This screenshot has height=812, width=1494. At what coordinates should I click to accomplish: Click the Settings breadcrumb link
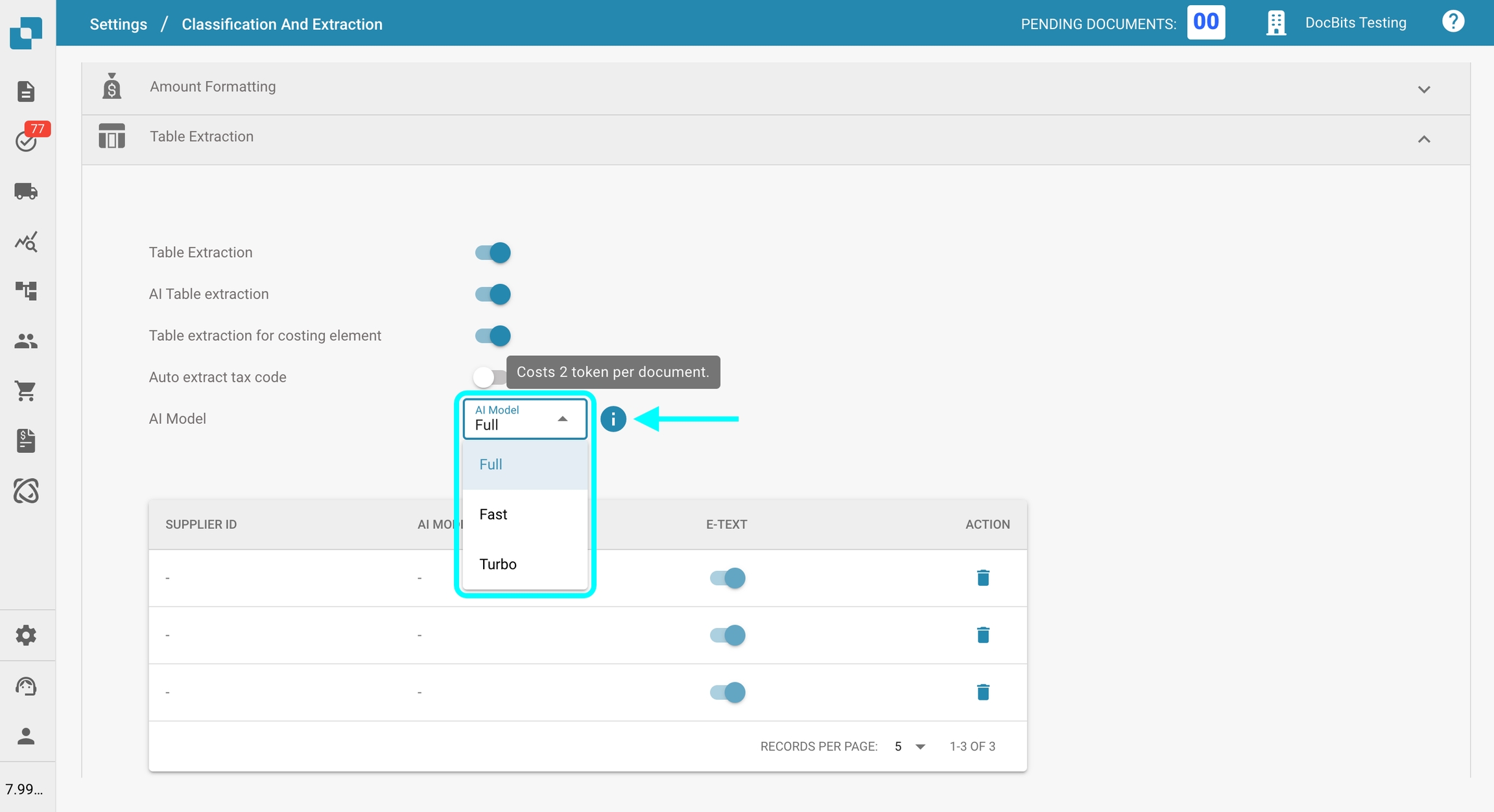coord(119,24)
